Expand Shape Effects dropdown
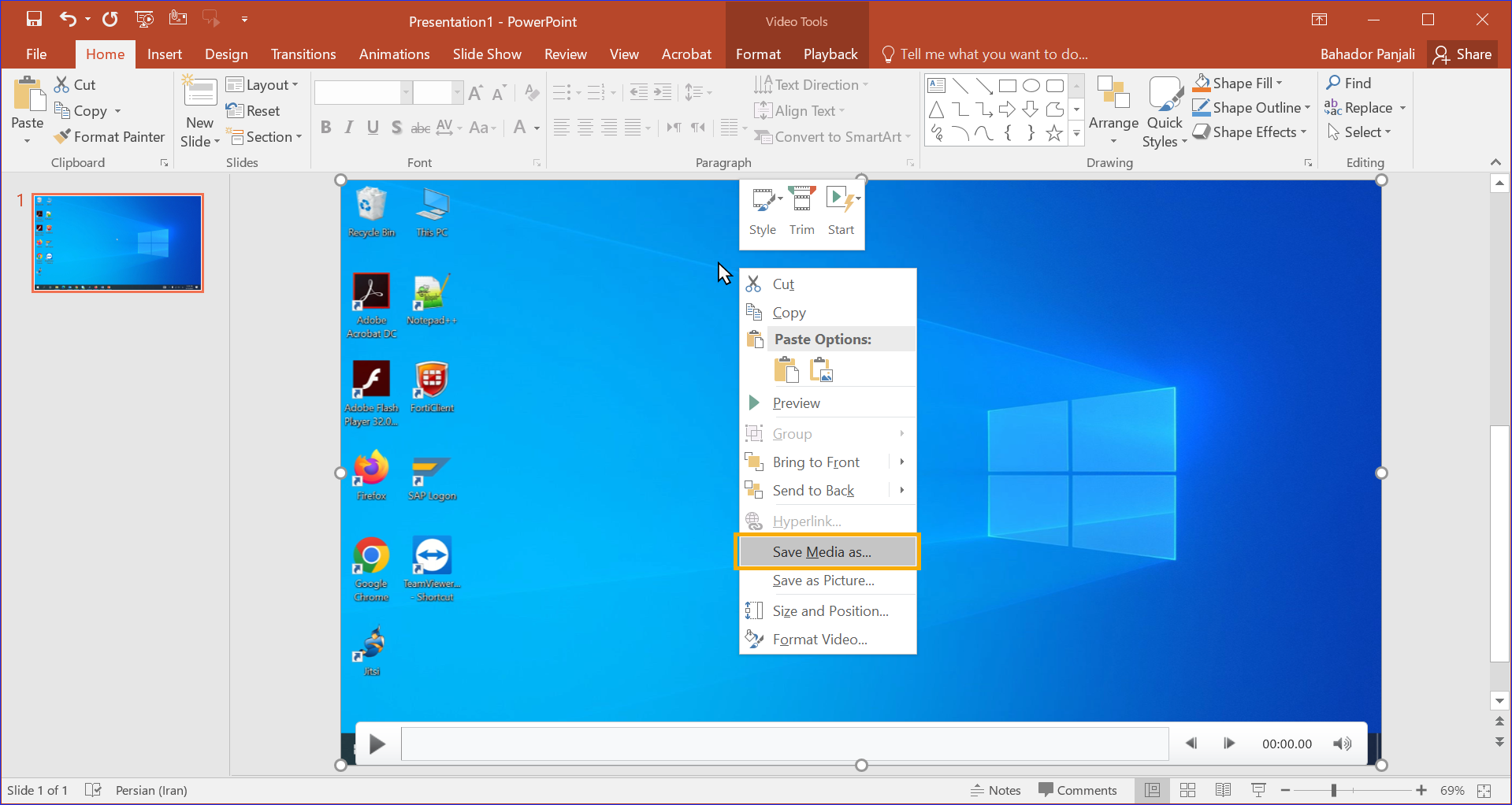This screenshot has height=805, width=1512. tap(1304, 132)
